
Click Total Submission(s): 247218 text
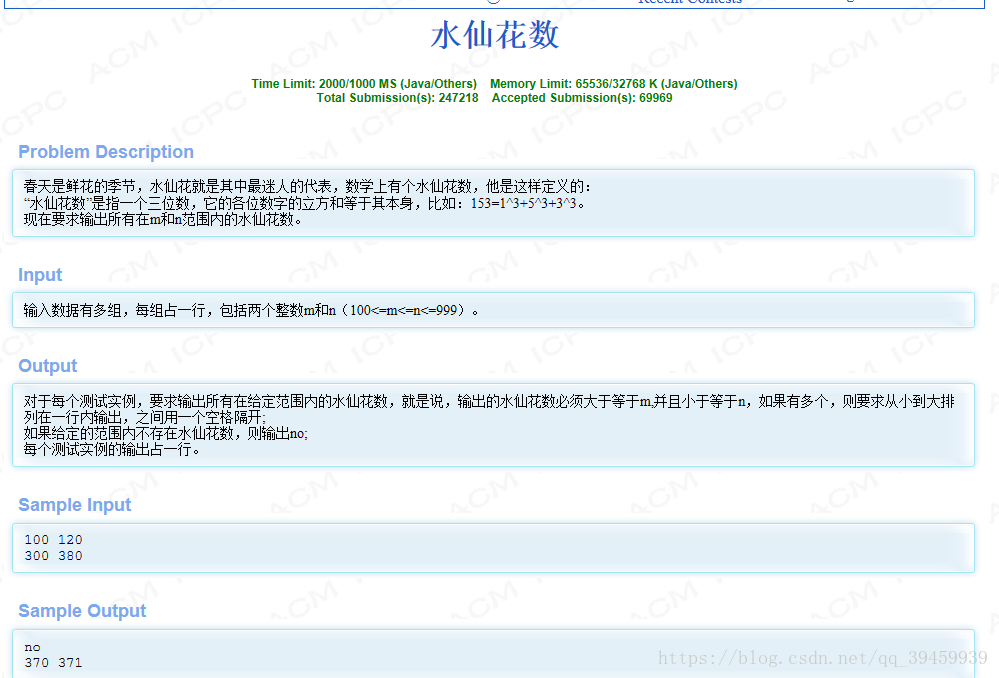398,97
